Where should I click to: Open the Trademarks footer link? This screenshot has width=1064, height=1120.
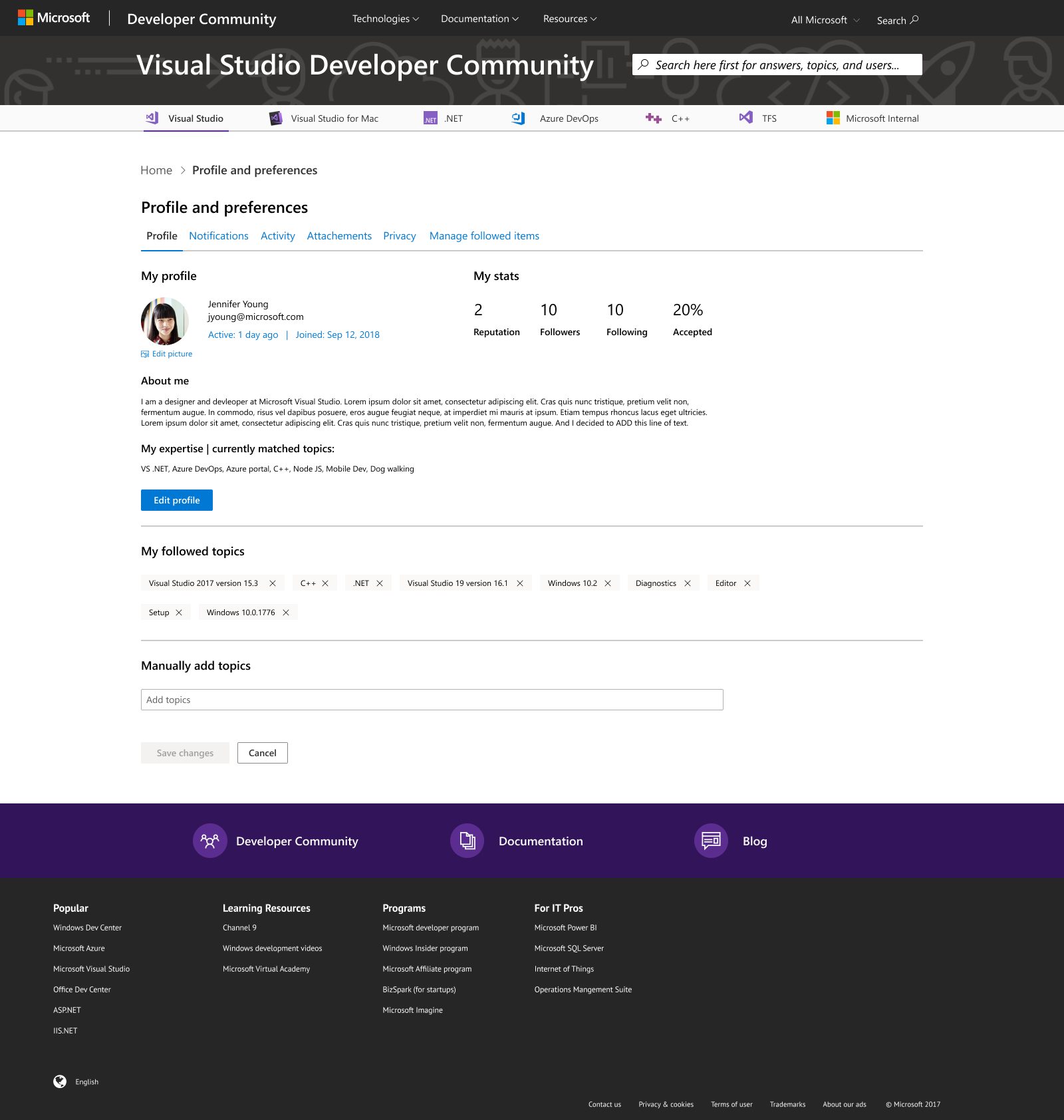tap(787, 1105)
